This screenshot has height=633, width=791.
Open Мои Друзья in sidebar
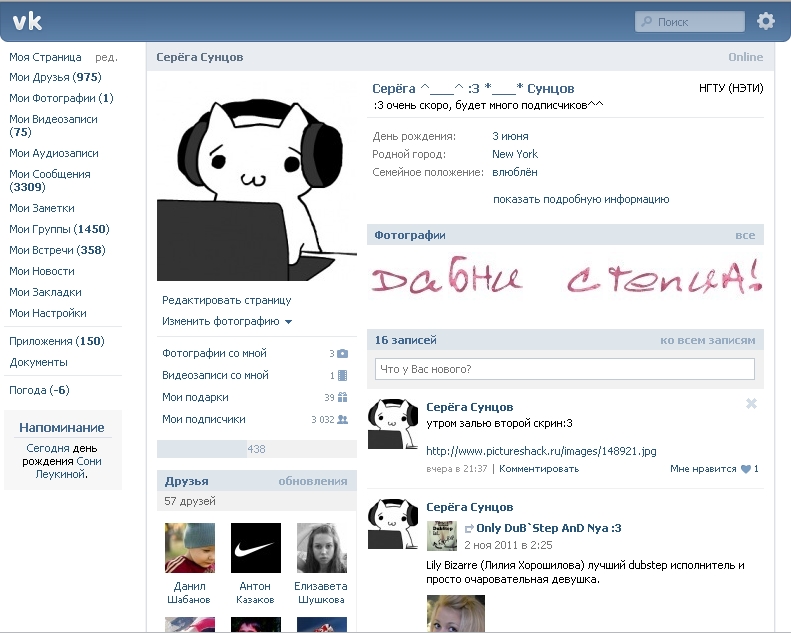click(55, 77)
